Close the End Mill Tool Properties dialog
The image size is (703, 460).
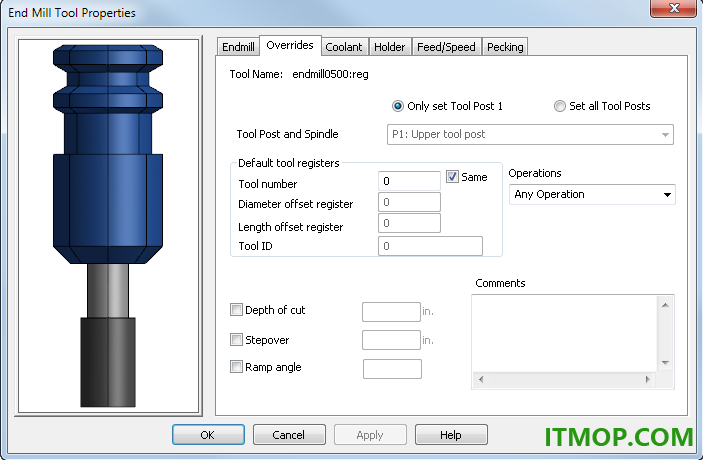pyautogui.click(x=673, y=8)
